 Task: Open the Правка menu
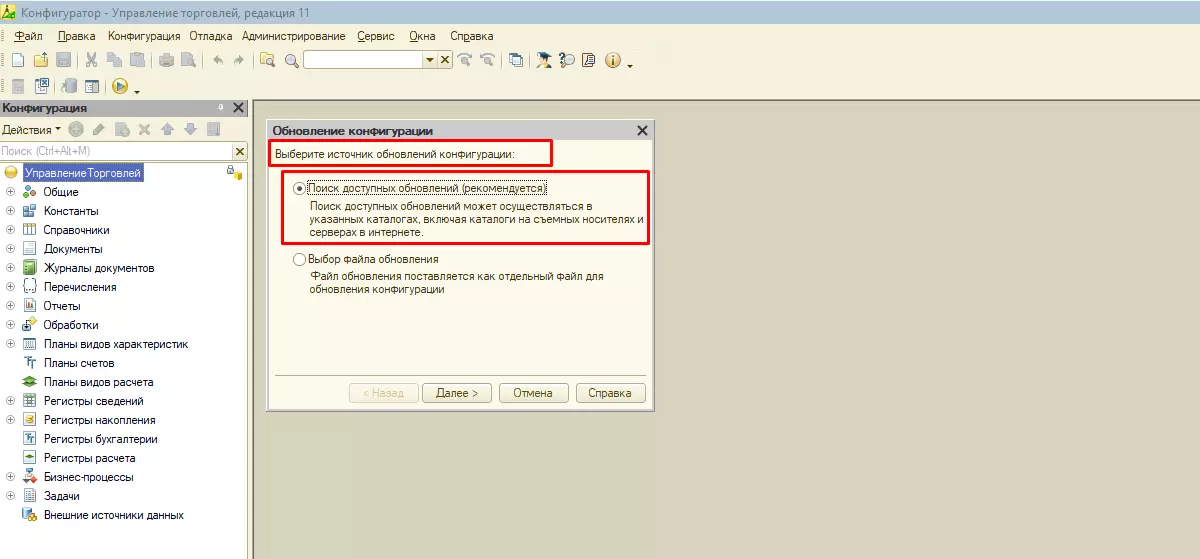coord(77,36)
